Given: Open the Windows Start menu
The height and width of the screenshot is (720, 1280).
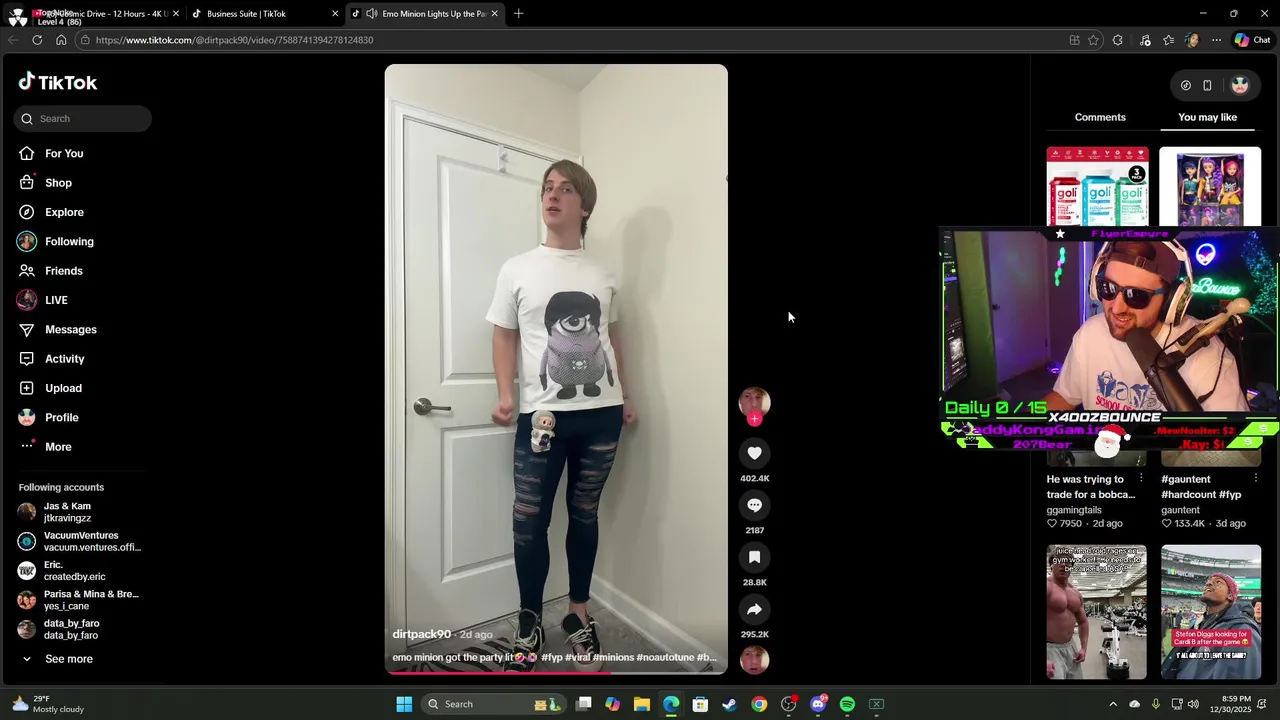Looking at the screenshot, I should tap(404, 704).
